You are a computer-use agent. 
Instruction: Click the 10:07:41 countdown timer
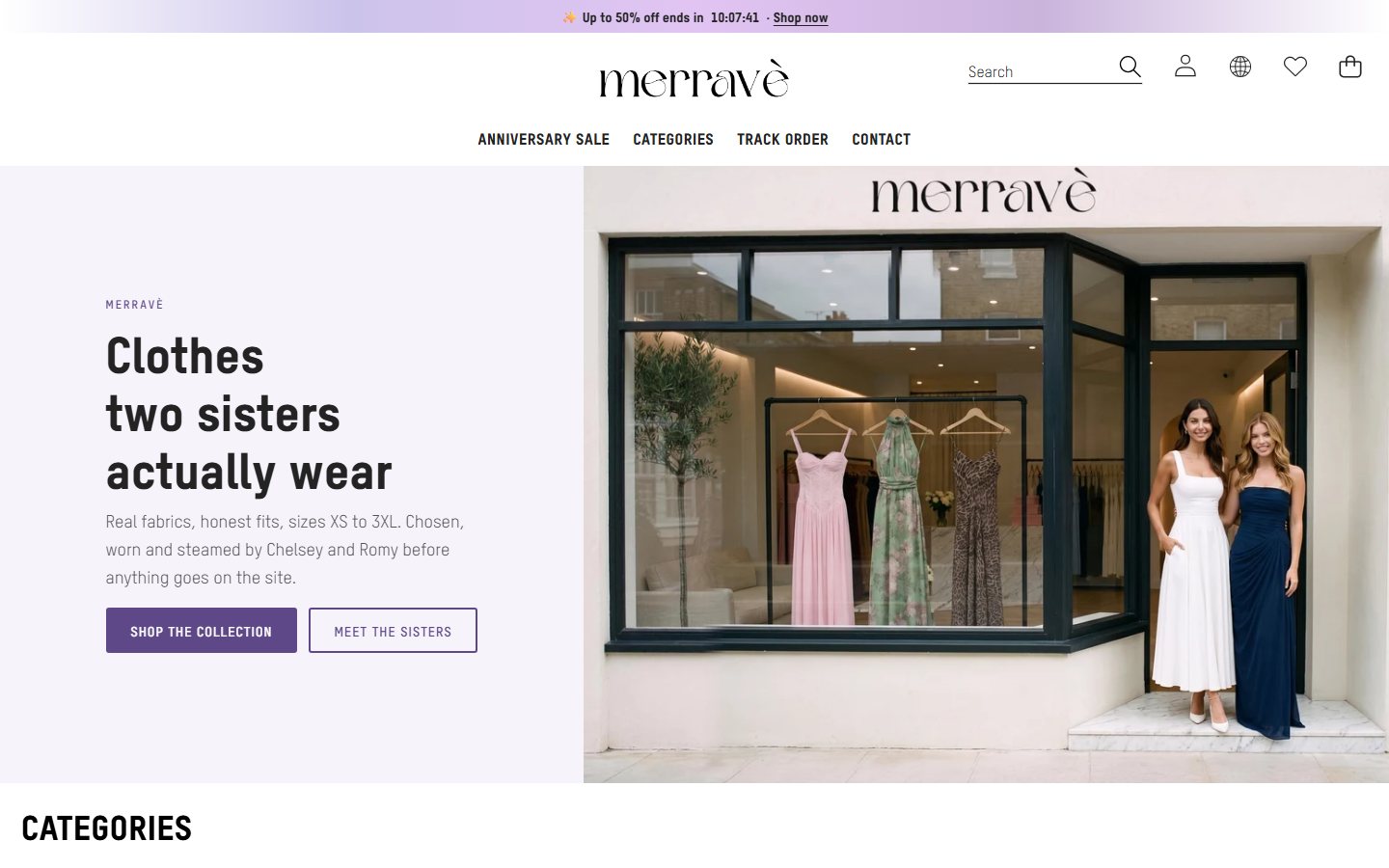click(735, 17)
